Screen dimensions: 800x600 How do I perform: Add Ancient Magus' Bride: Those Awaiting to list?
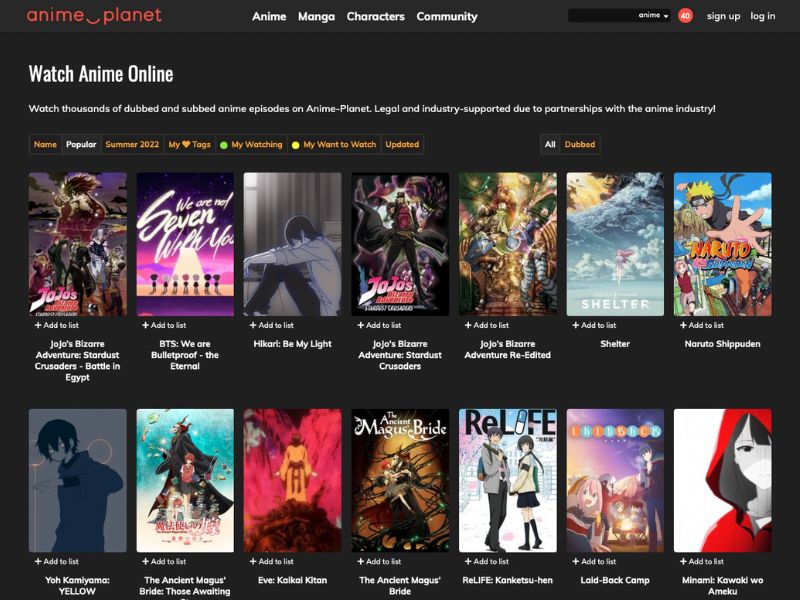tap(164, 561)
